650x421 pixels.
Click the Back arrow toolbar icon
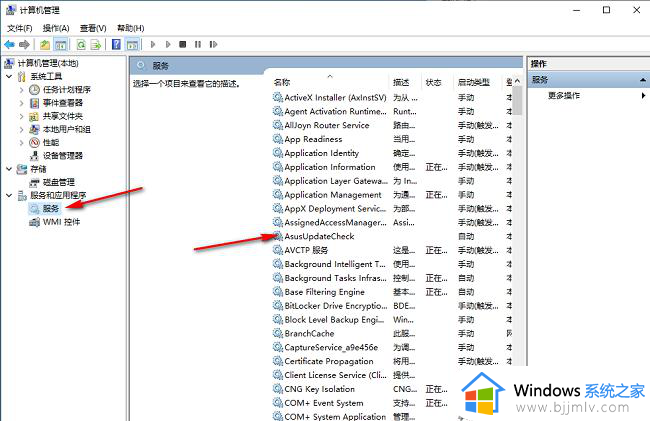coord(9,44)
